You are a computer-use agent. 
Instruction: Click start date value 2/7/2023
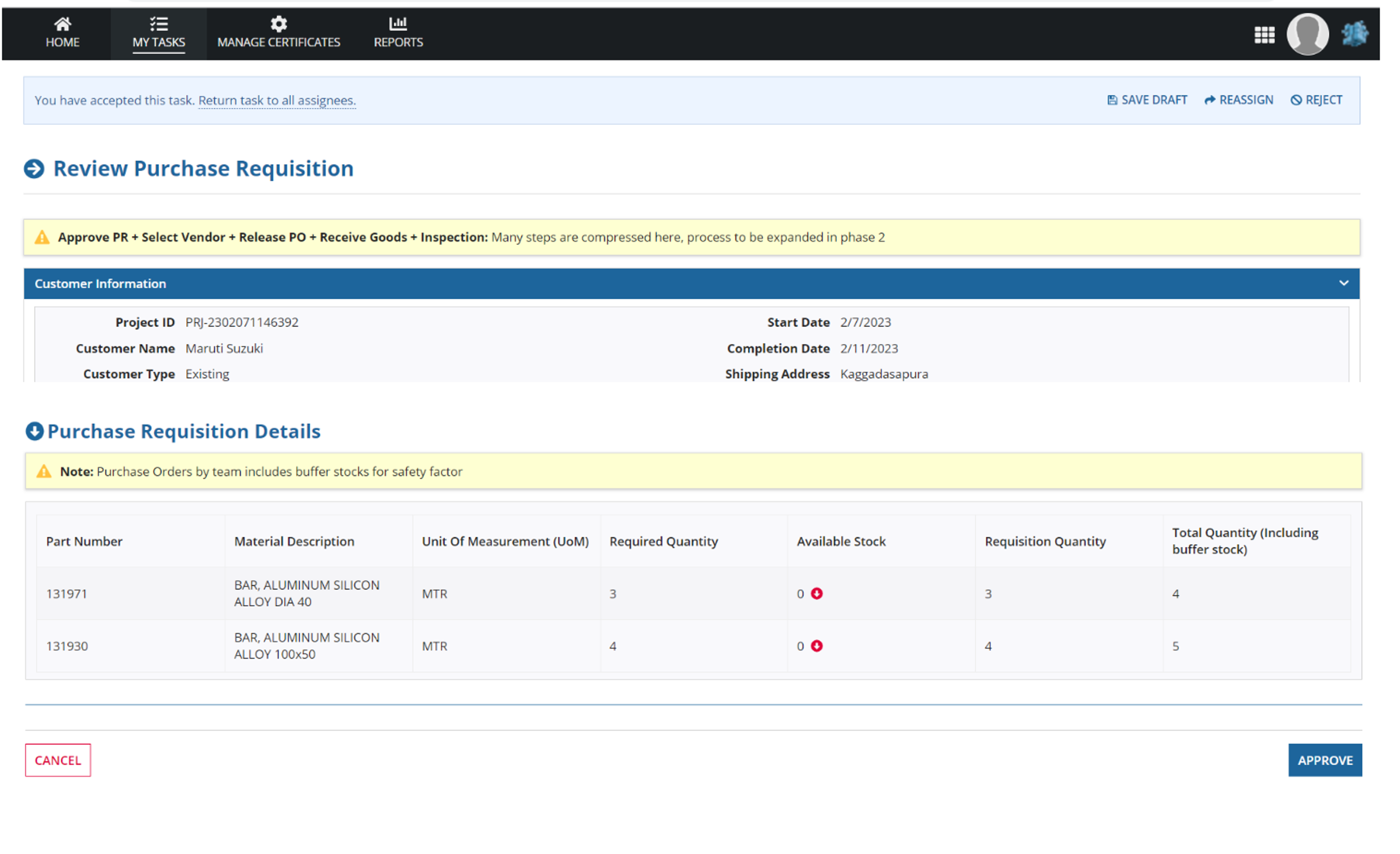[x=866, y=322]
